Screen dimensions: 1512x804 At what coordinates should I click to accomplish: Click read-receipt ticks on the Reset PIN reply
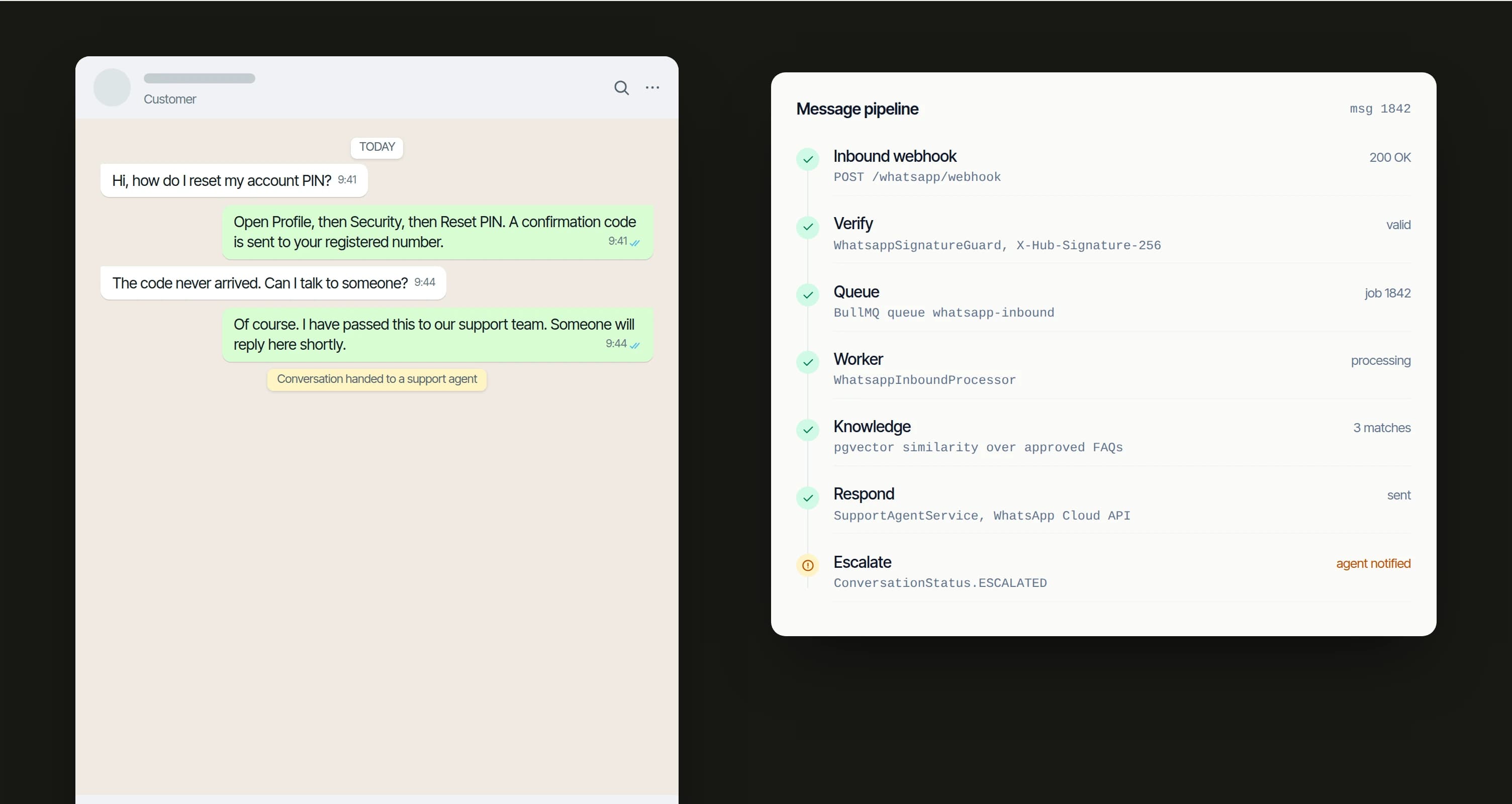pos(635,242)
